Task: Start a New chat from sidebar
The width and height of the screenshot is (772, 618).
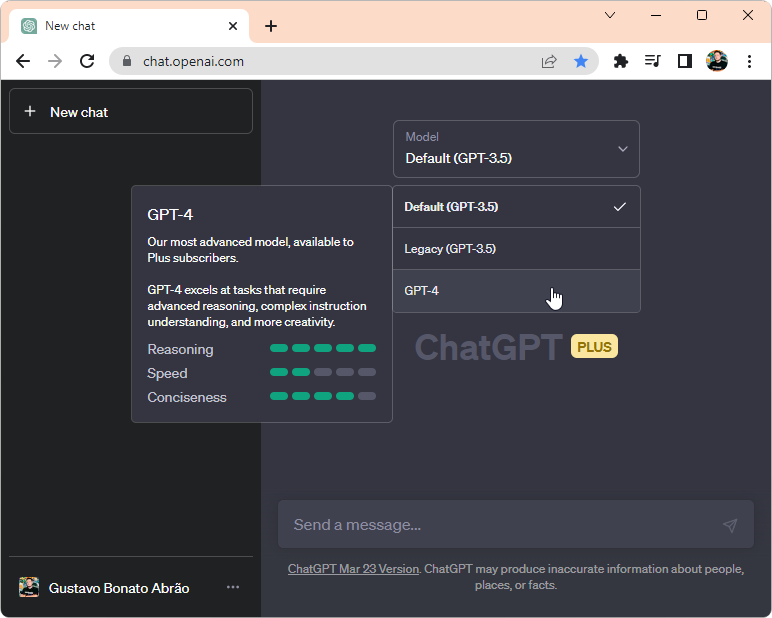Action: pyautogui.click(x=131, y=111)
